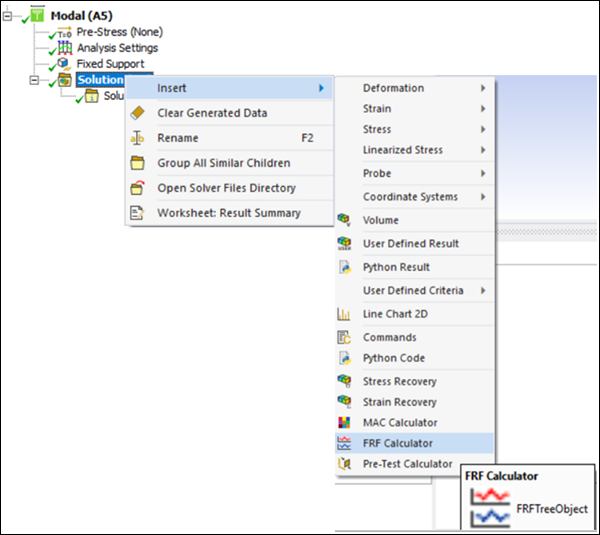Select Pre-Stress (None) tree item
Viewport: 600px width, 535px height.
pyautogui.click(x=119, y=32)
